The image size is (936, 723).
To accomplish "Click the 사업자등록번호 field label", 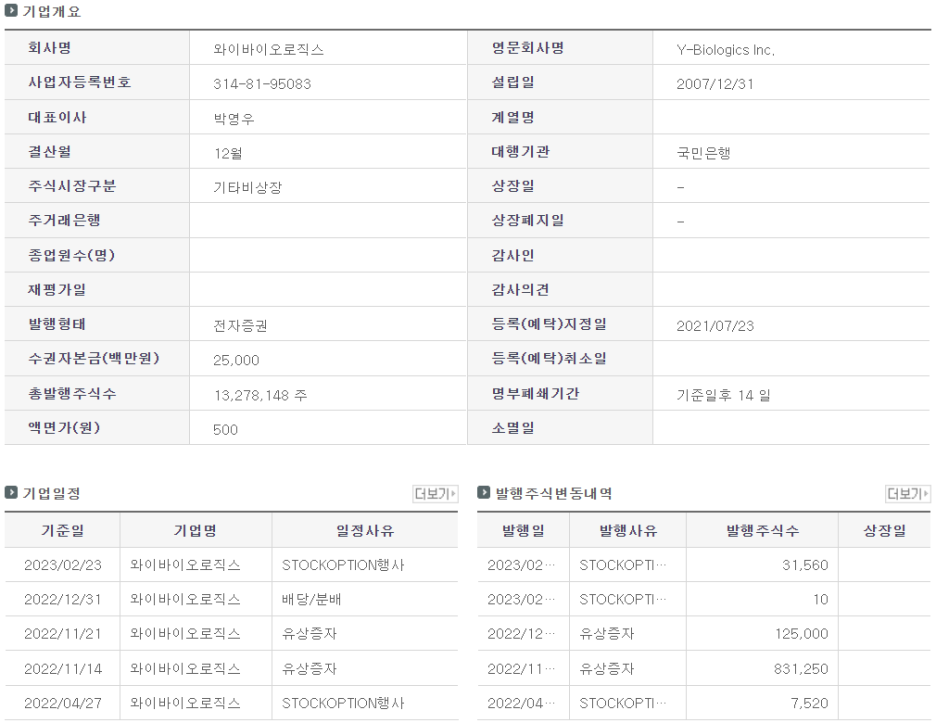I will tap(79, 82).
